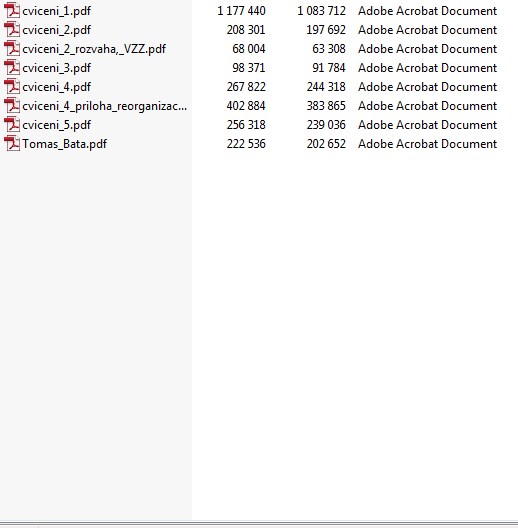
Task: Click size value 68 004
Action: [x=249, y=49]
